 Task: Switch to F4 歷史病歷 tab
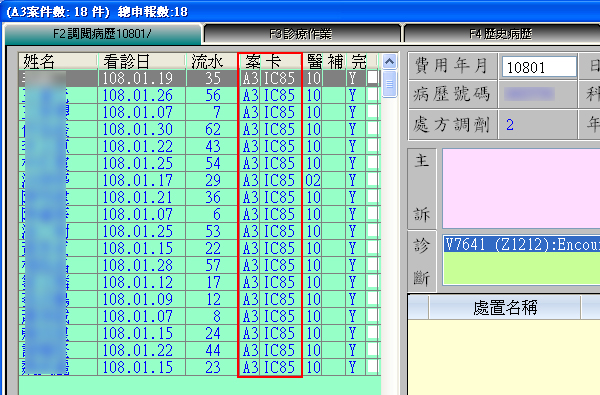501,34
